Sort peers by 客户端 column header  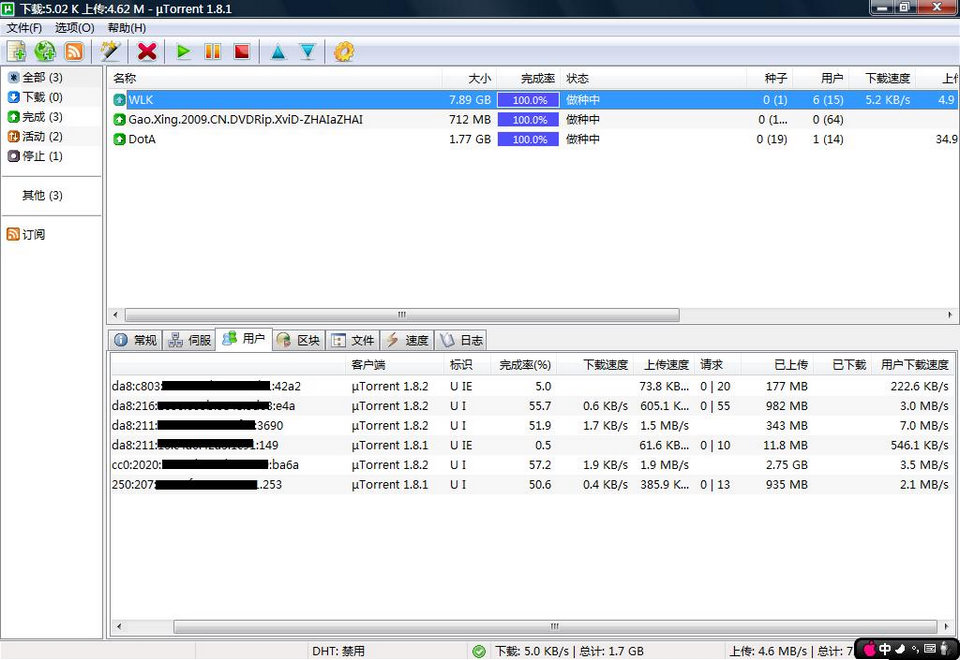pyautogui.click(x=396, y=365)
